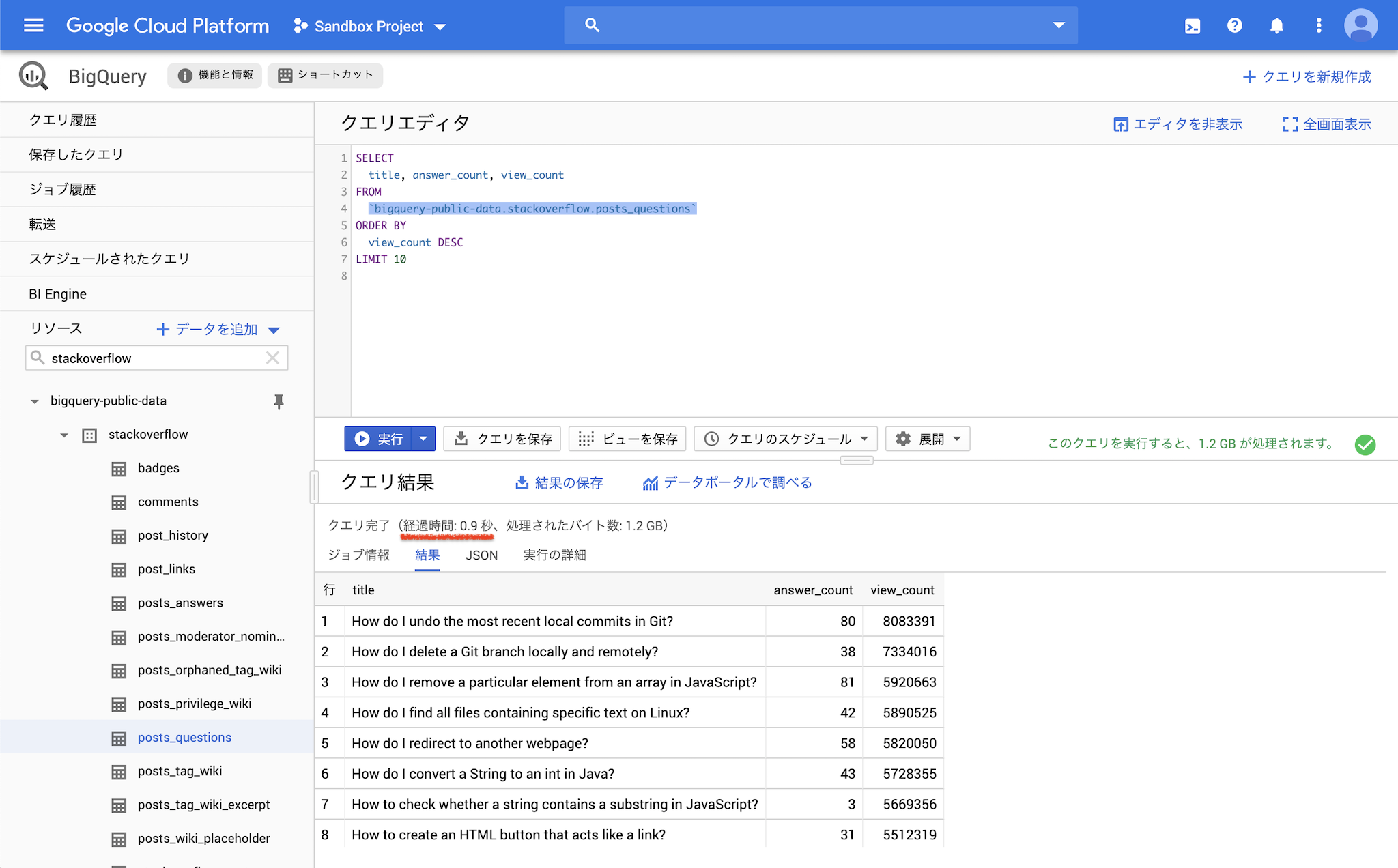Click the posts_tag_wiki table icon
The image size is (1398, 868).
(119, 772)
